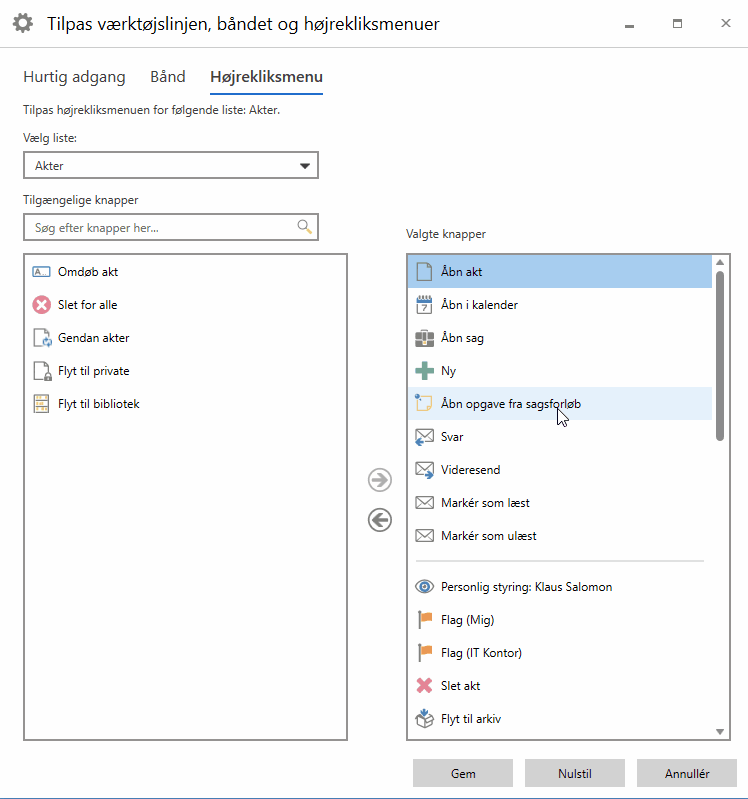Click the Flyt til arkiv box icon

pos(424,718)
